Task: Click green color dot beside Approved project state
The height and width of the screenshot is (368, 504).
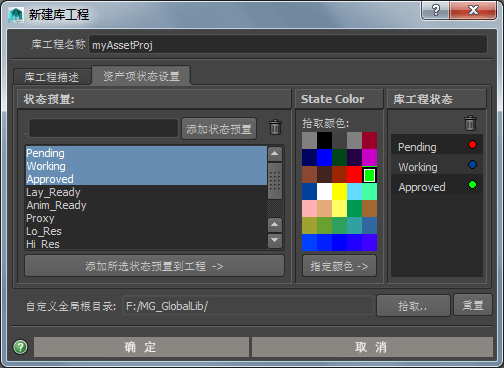Action: 472,185
